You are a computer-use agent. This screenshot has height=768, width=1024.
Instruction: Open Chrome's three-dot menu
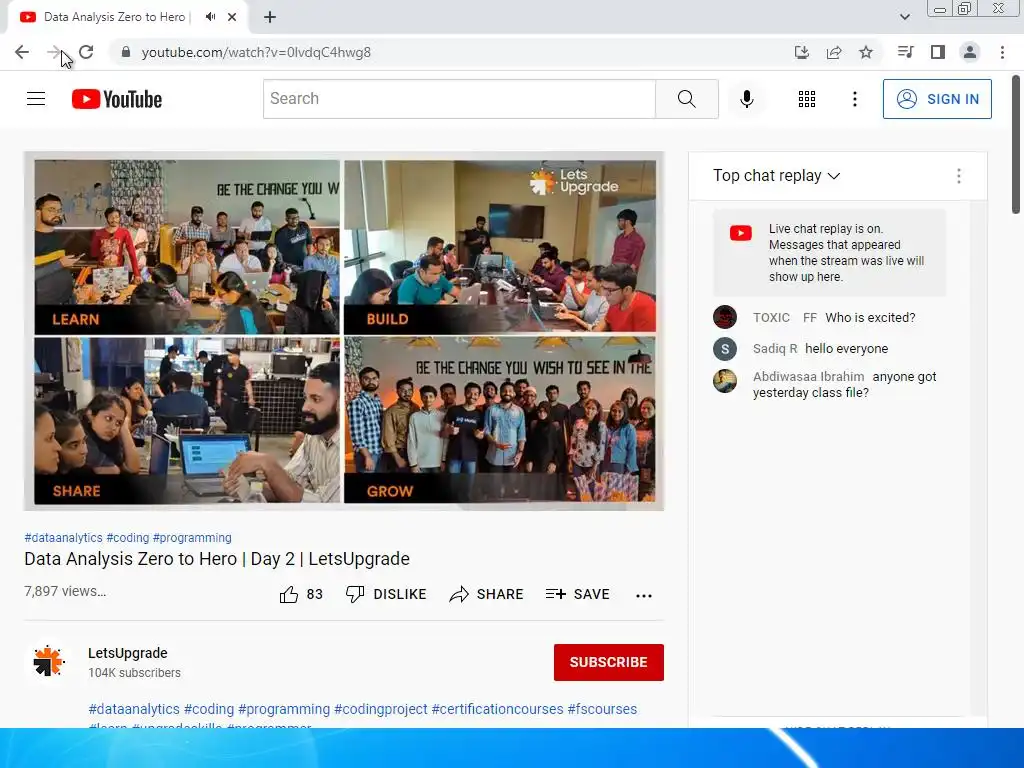(1002, 52)
